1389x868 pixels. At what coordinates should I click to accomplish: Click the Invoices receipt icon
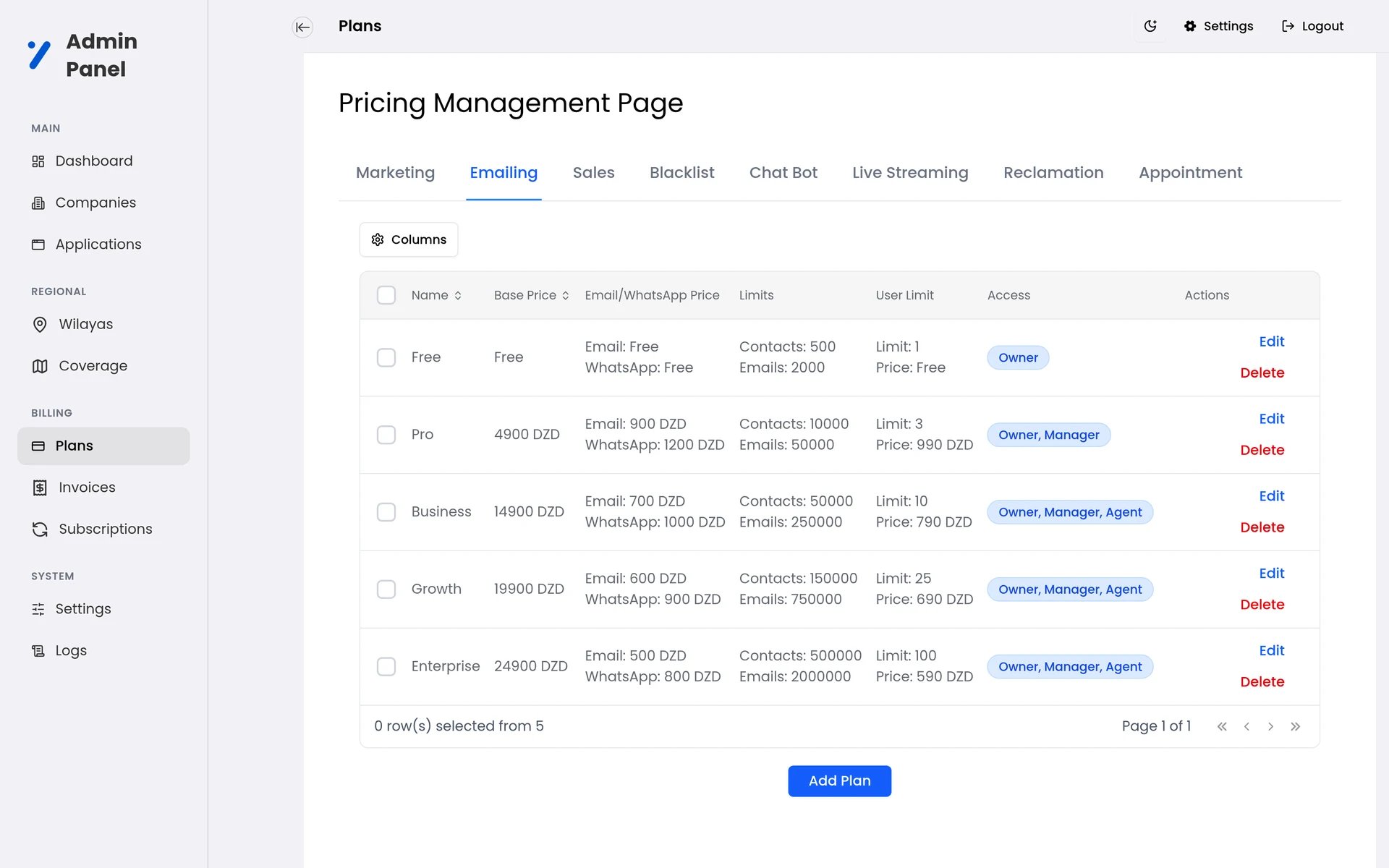click(40, 488)
